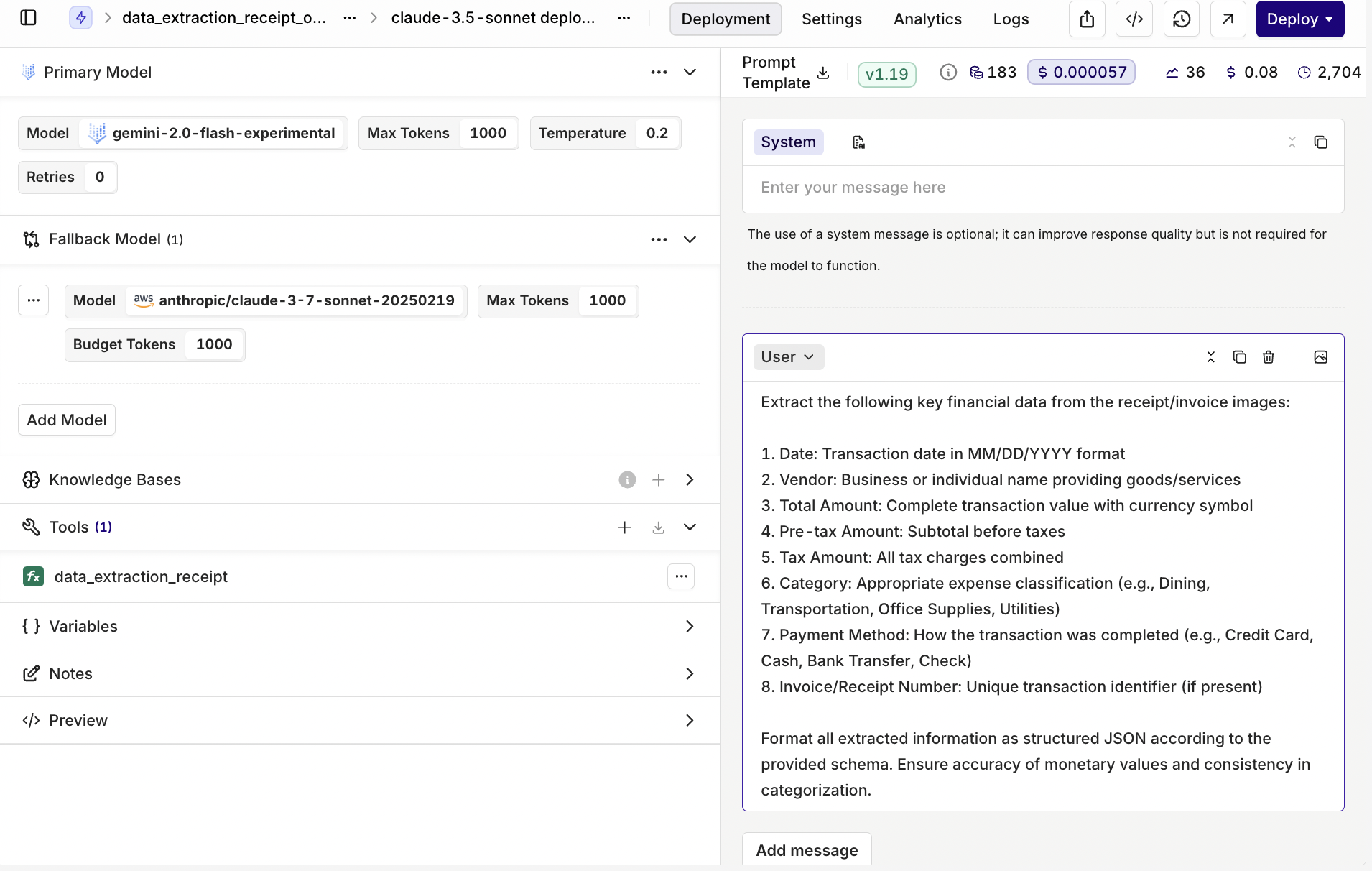Collapse the User message block
Image resolution: width=1372 pixels, height=871 pixels.
click(1210, 357)
